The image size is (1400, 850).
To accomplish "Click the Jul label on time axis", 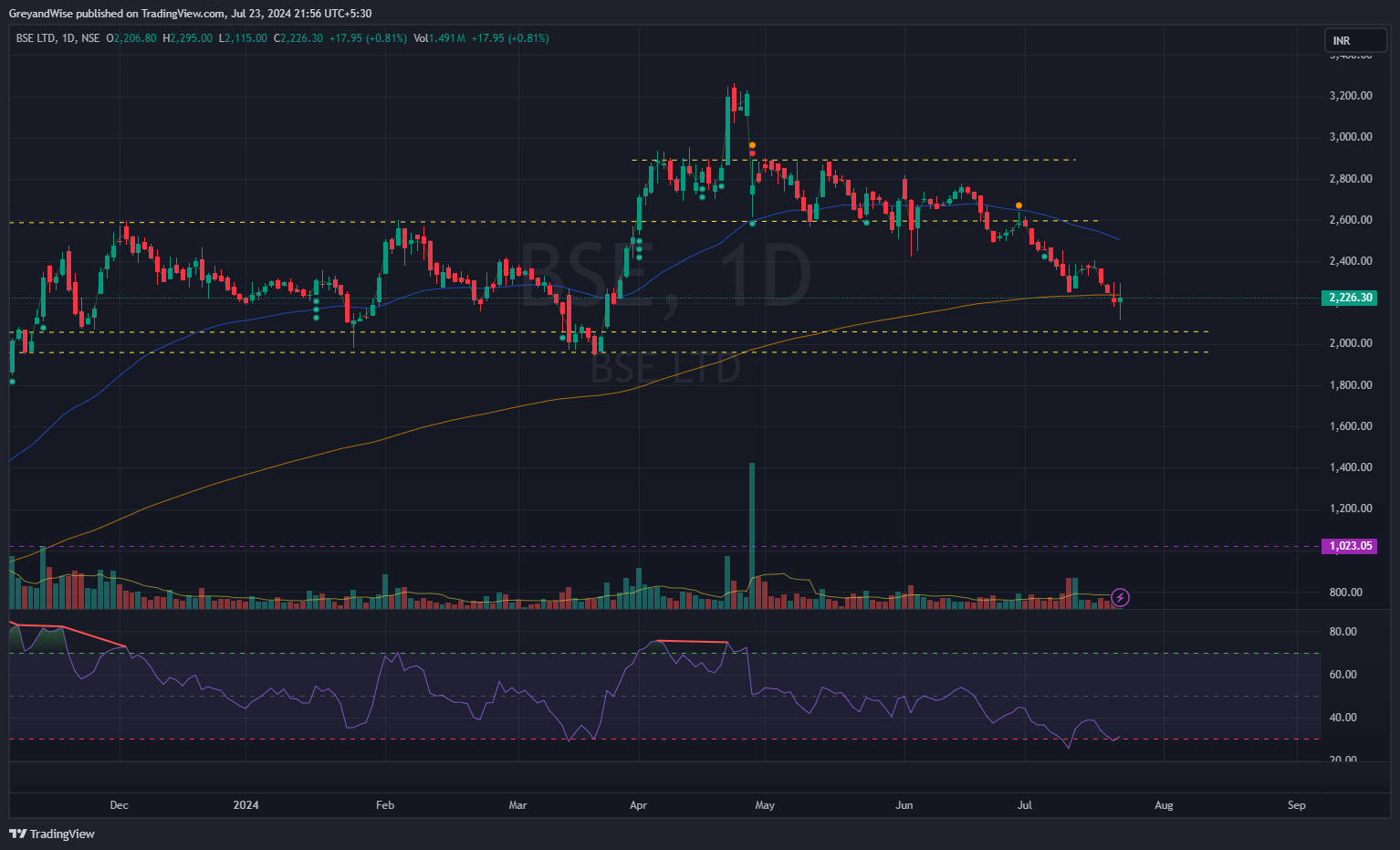I will (x=1025, y=805).
